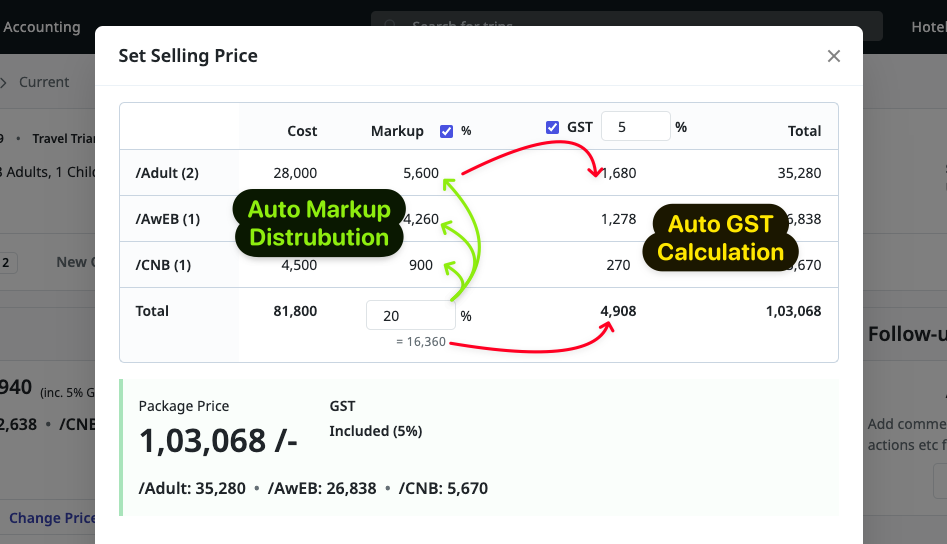Open the Accounting menu
947x544 pixels.
(x=42, y=27)
